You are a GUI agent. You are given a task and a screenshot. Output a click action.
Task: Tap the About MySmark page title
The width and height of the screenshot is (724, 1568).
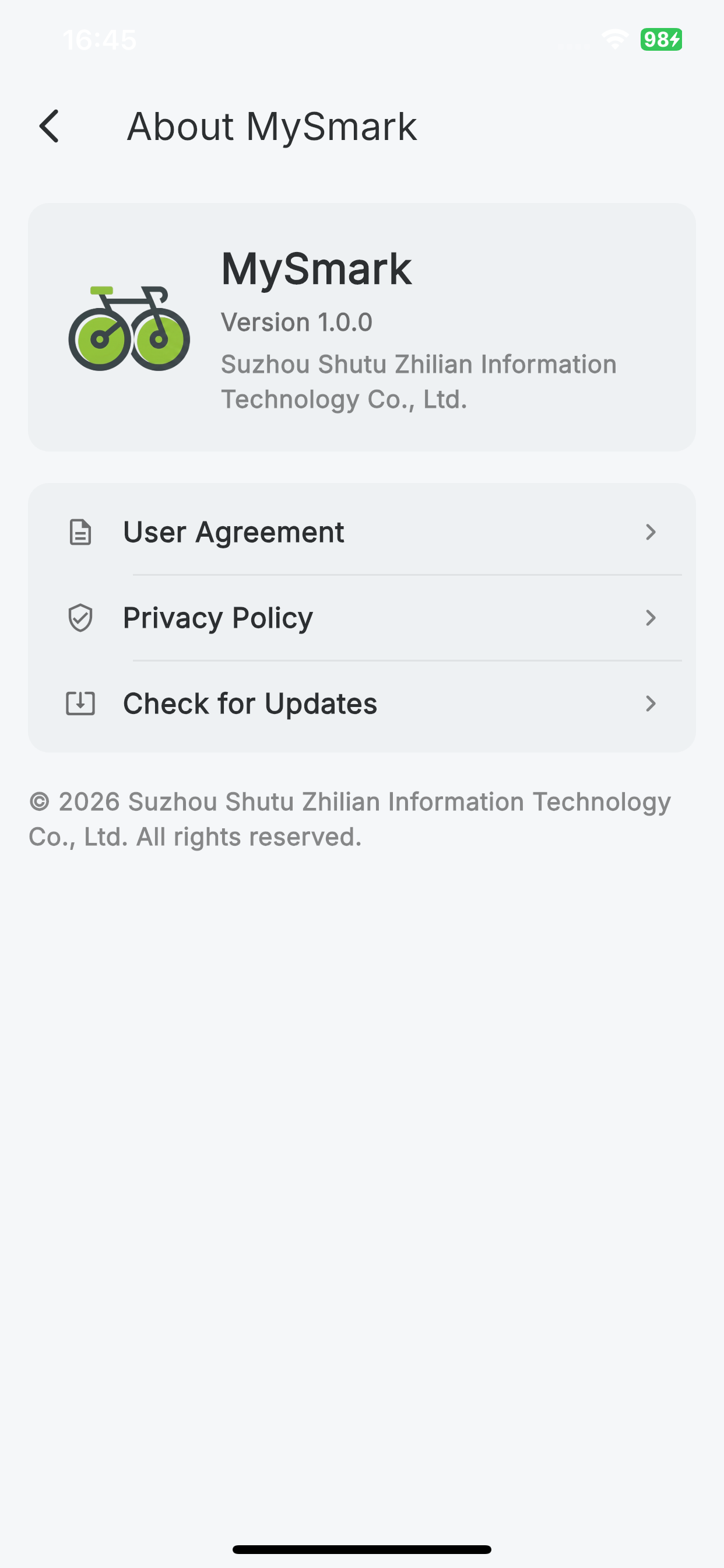[x=271, y=127]
